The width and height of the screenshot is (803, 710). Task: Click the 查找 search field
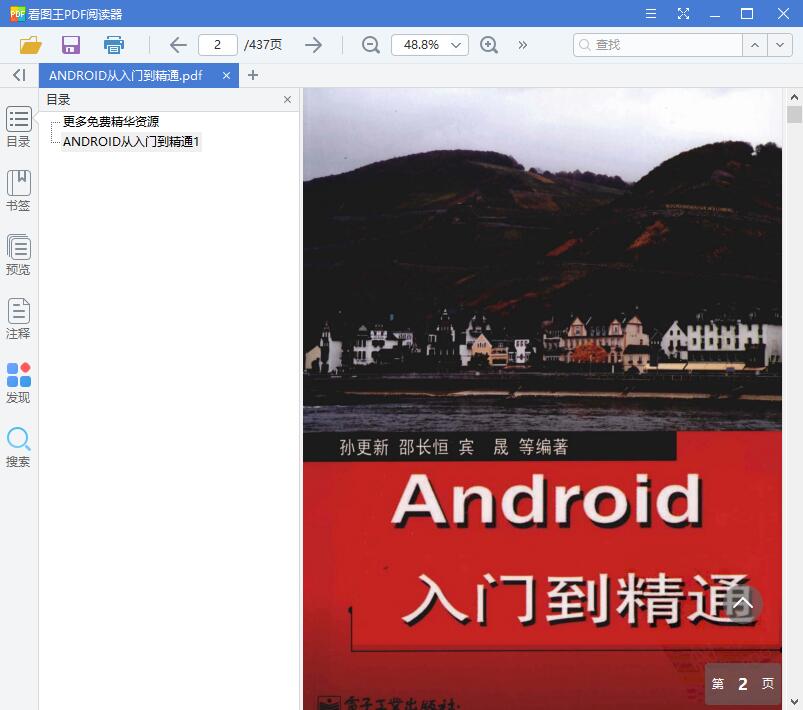click(x=658, y=45)
